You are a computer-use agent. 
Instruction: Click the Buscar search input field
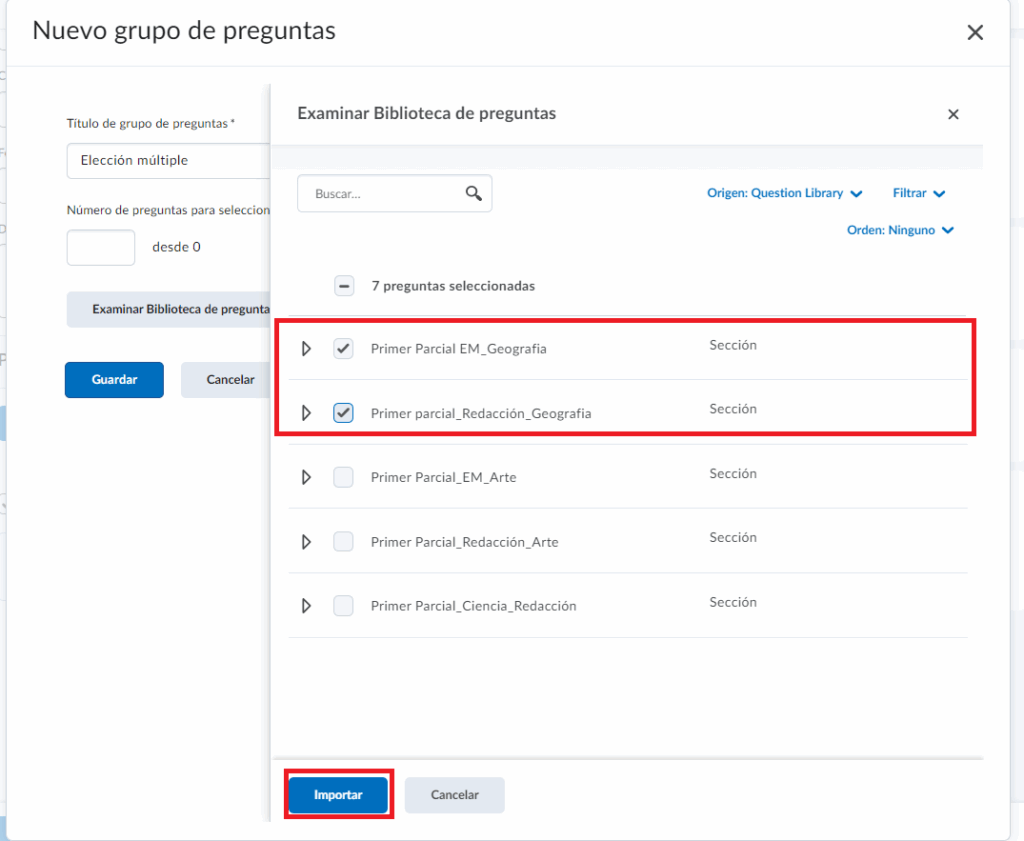(380, 194)
